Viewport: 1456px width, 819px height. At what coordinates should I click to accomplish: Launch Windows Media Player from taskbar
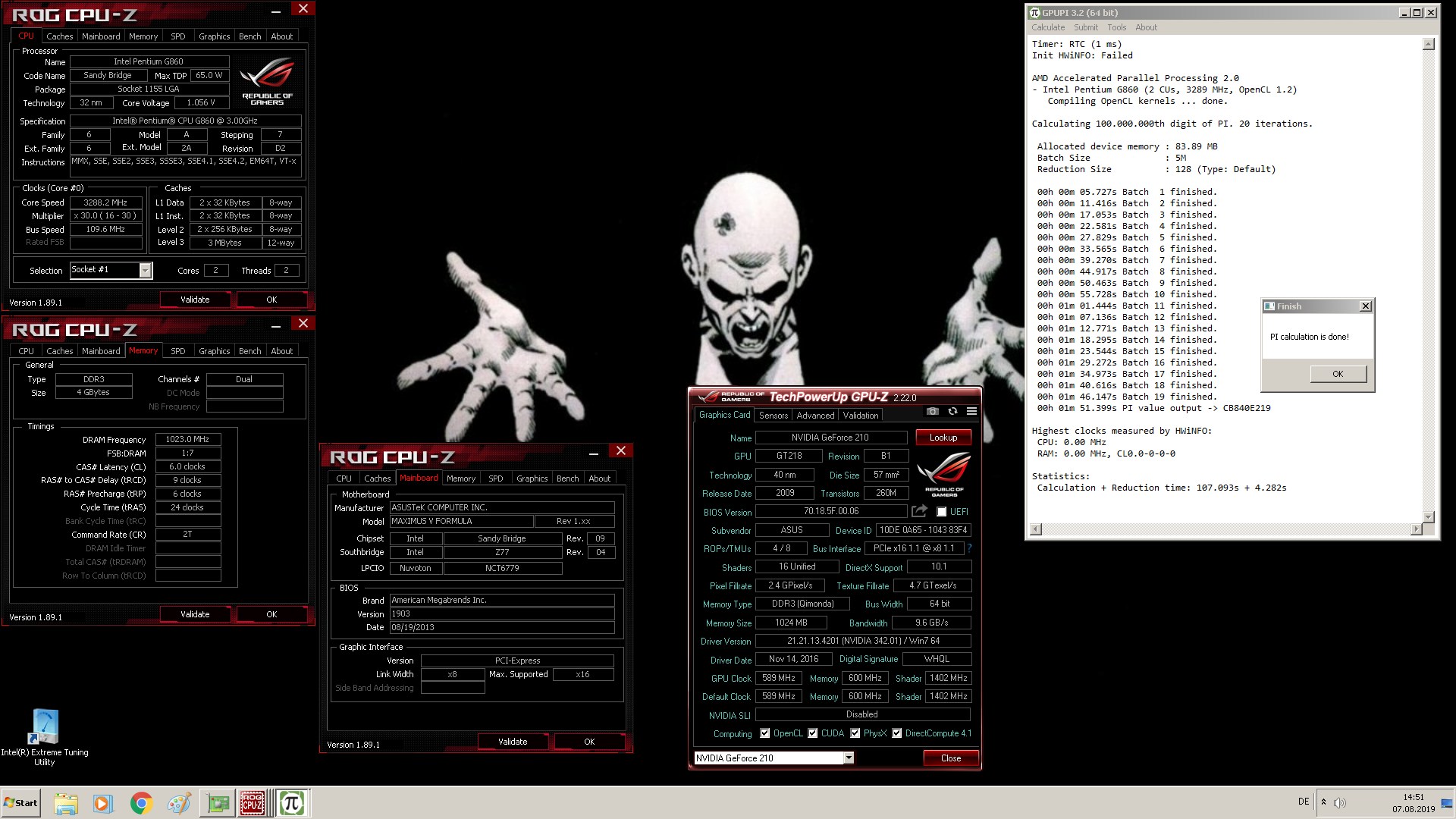point(103,803)
